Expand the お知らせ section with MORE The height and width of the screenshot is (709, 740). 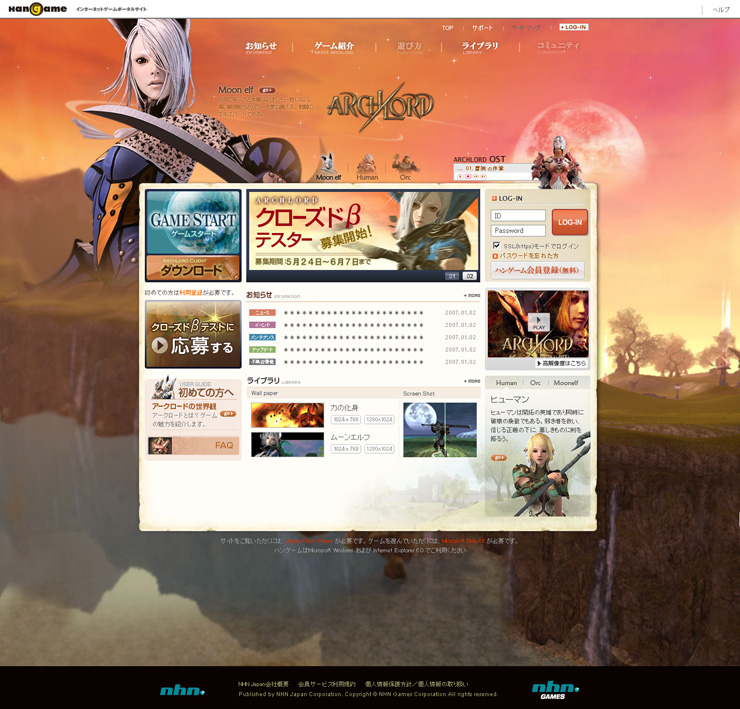pos(472,296)
